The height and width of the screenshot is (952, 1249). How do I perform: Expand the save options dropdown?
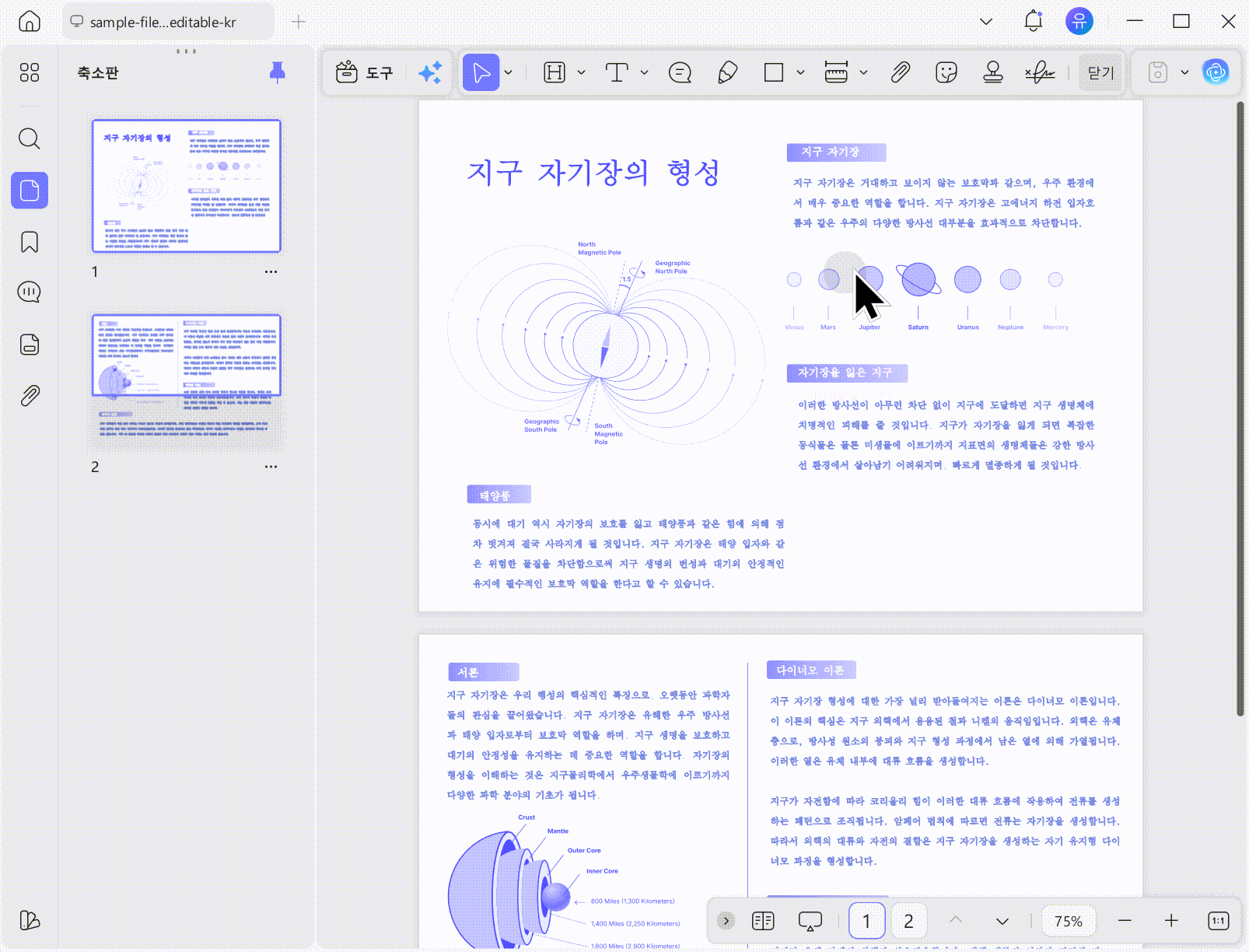(1185, 72)
